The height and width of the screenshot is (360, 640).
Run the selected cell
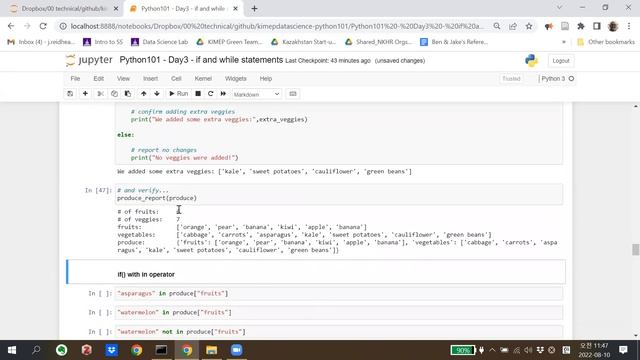179,94
